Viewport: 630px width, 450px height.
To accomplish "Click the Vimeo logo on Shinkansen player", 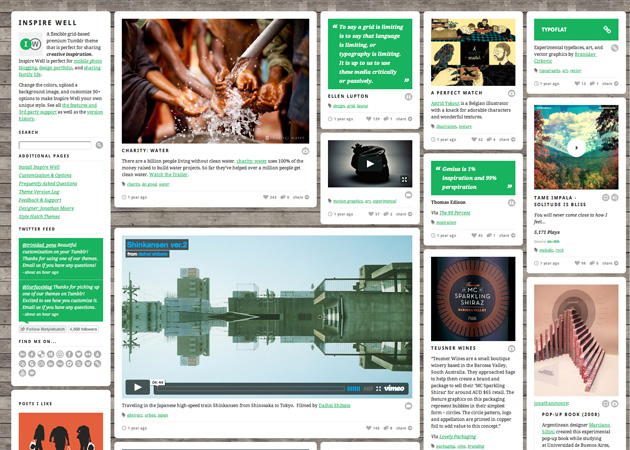I will tap(394, 387).
